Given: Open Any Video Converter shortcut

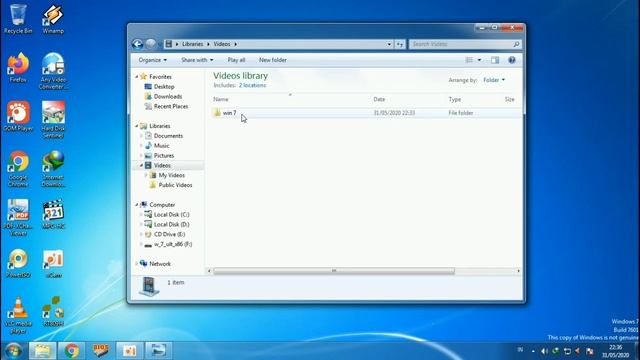Looking at the screenshot, I should click(x=53, y=71).
